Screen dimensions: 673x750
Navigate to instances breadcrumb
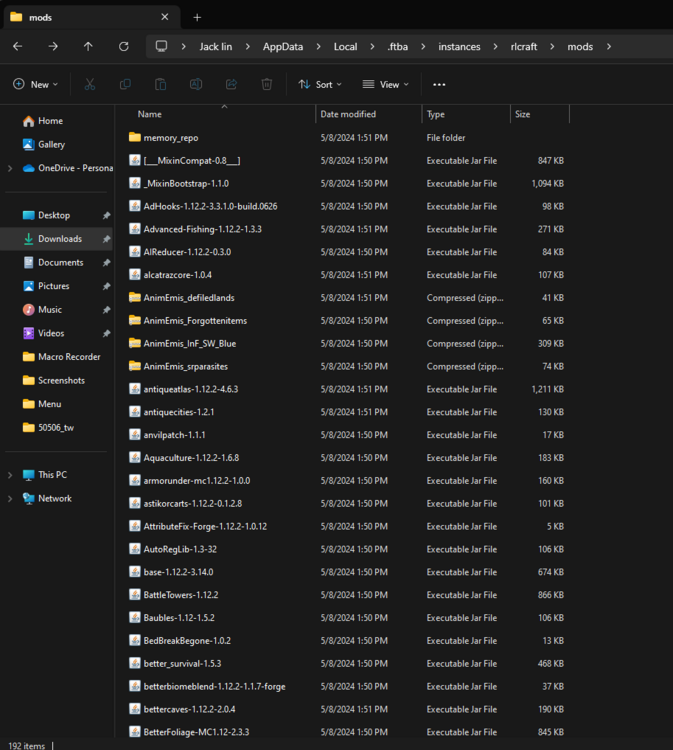(459, 46)
